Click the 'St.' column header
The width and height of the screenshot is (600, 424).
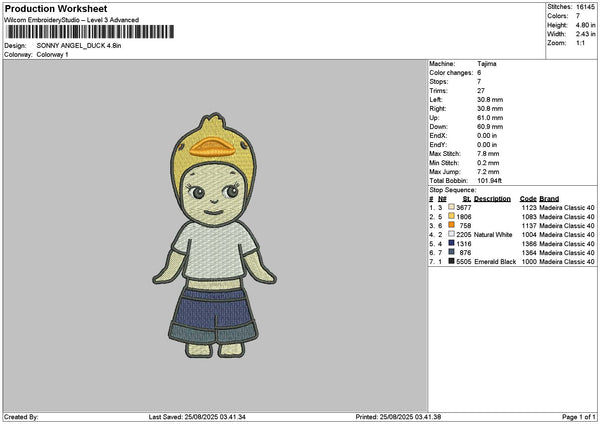[467, 199]
